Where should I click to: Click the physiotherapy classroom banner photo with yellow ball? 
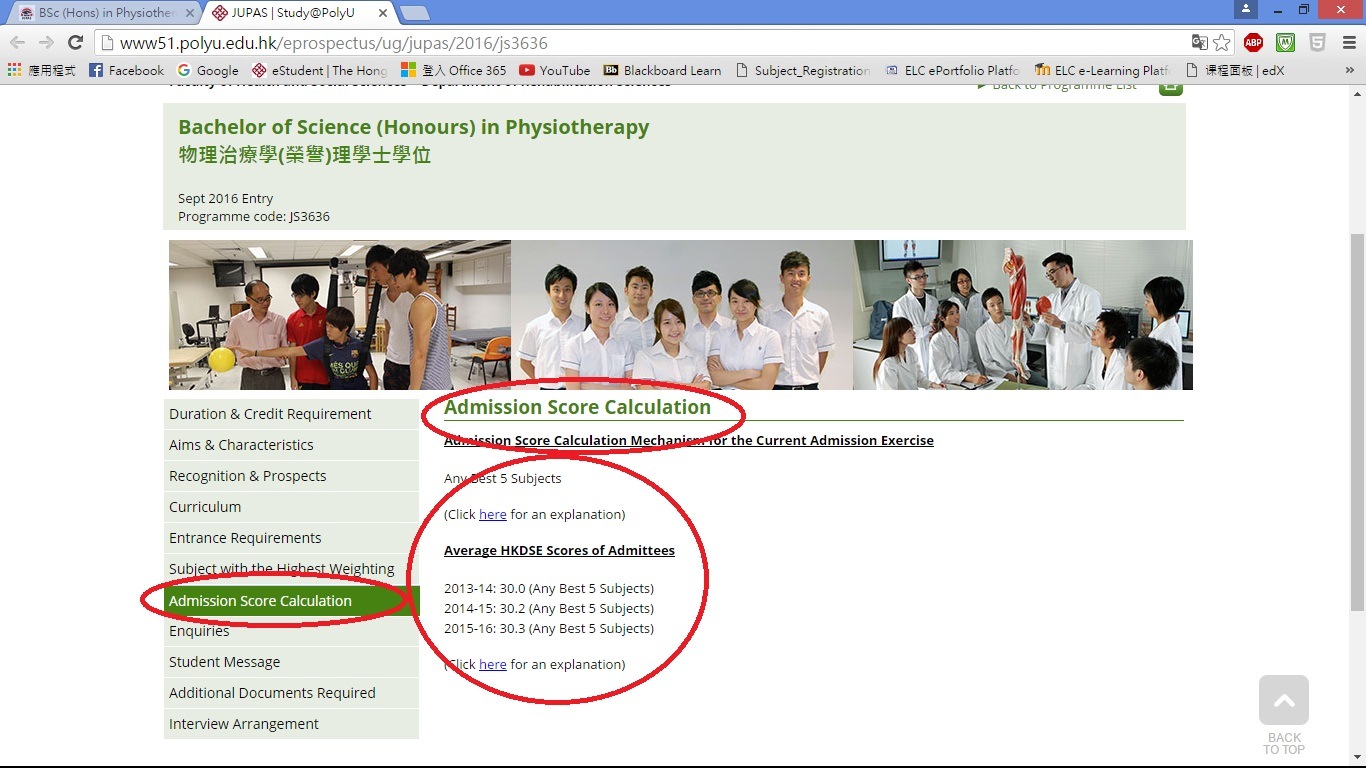point(340,315)
